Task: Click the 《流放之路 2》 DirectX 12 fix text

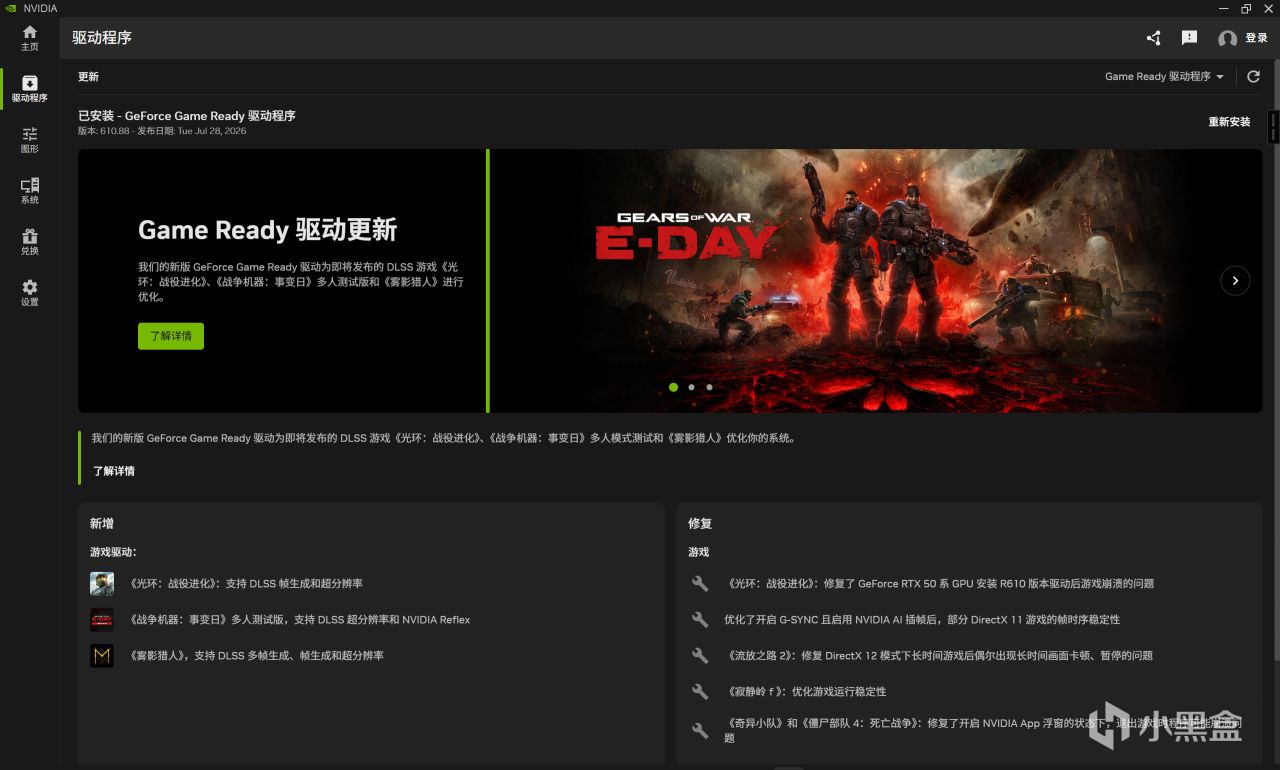Action: pos(938,656)
